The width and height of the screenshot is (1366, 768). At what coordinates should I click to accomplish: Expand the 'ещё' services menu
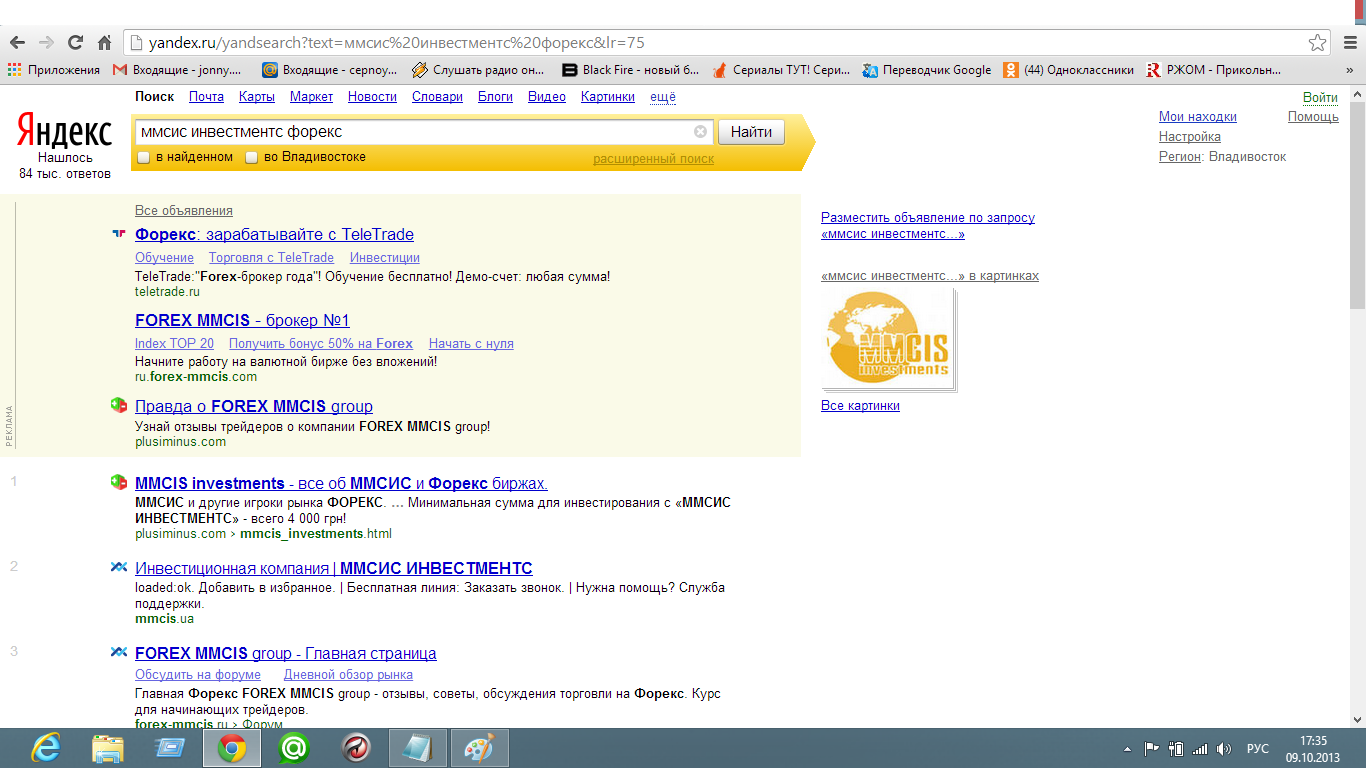point(663,97)
